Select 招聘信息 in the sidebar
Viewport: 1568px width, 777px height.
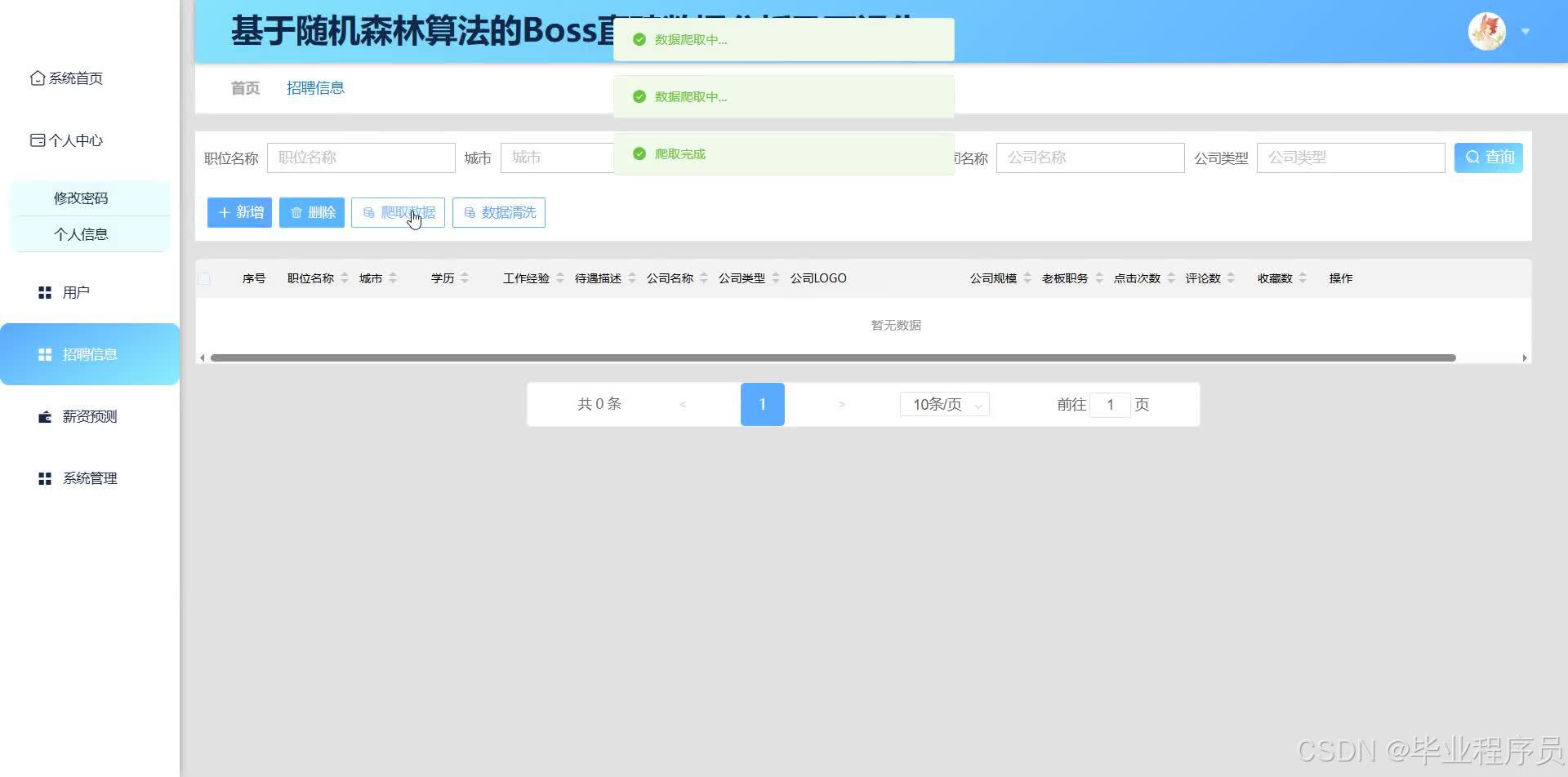point(90,354)
